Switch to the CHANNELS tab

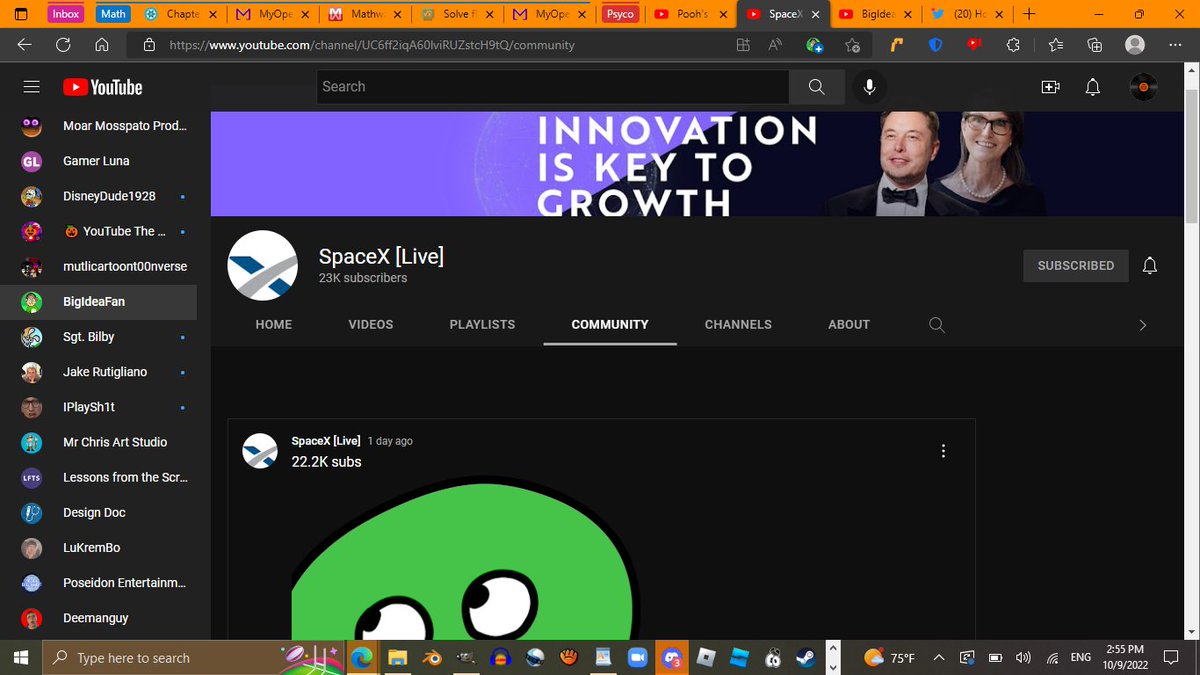pyautogui.click(x=738, y=324)
